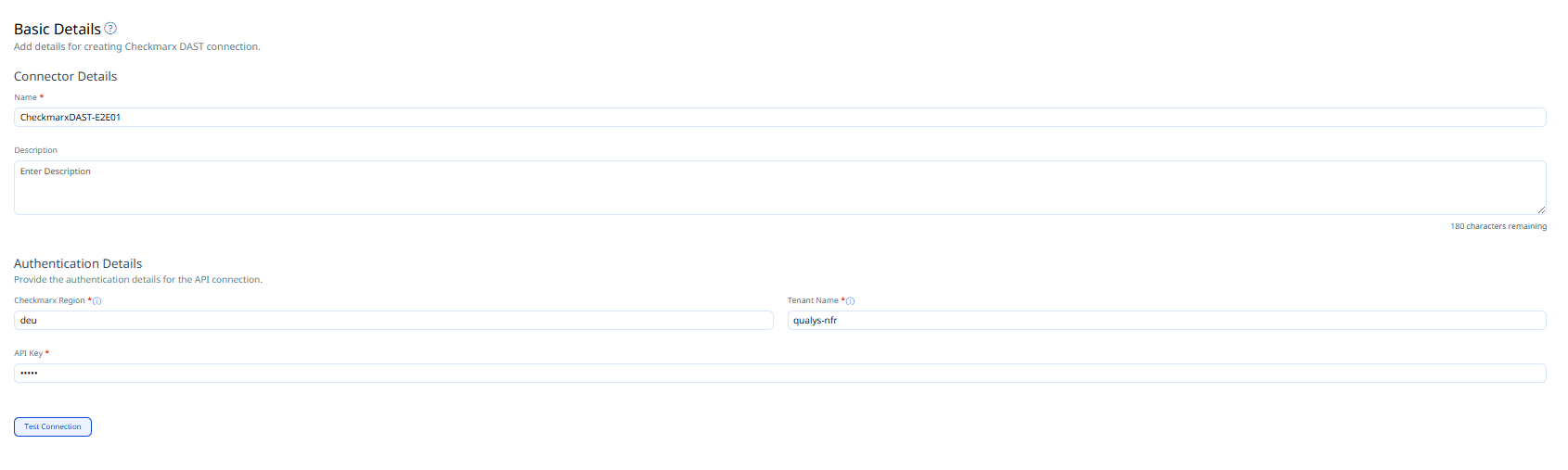Click the Name label

25,97
